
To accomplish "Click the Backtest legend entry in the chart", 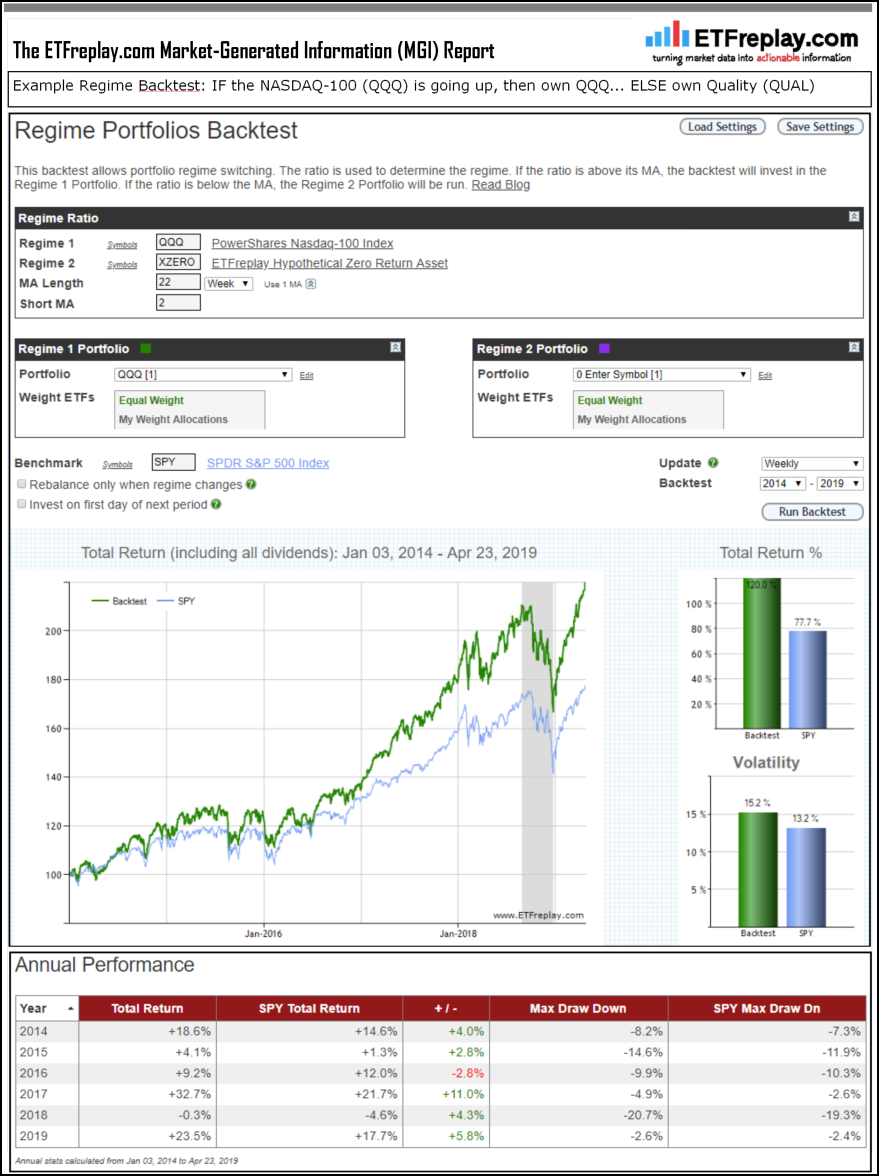I will pos(119,602).
